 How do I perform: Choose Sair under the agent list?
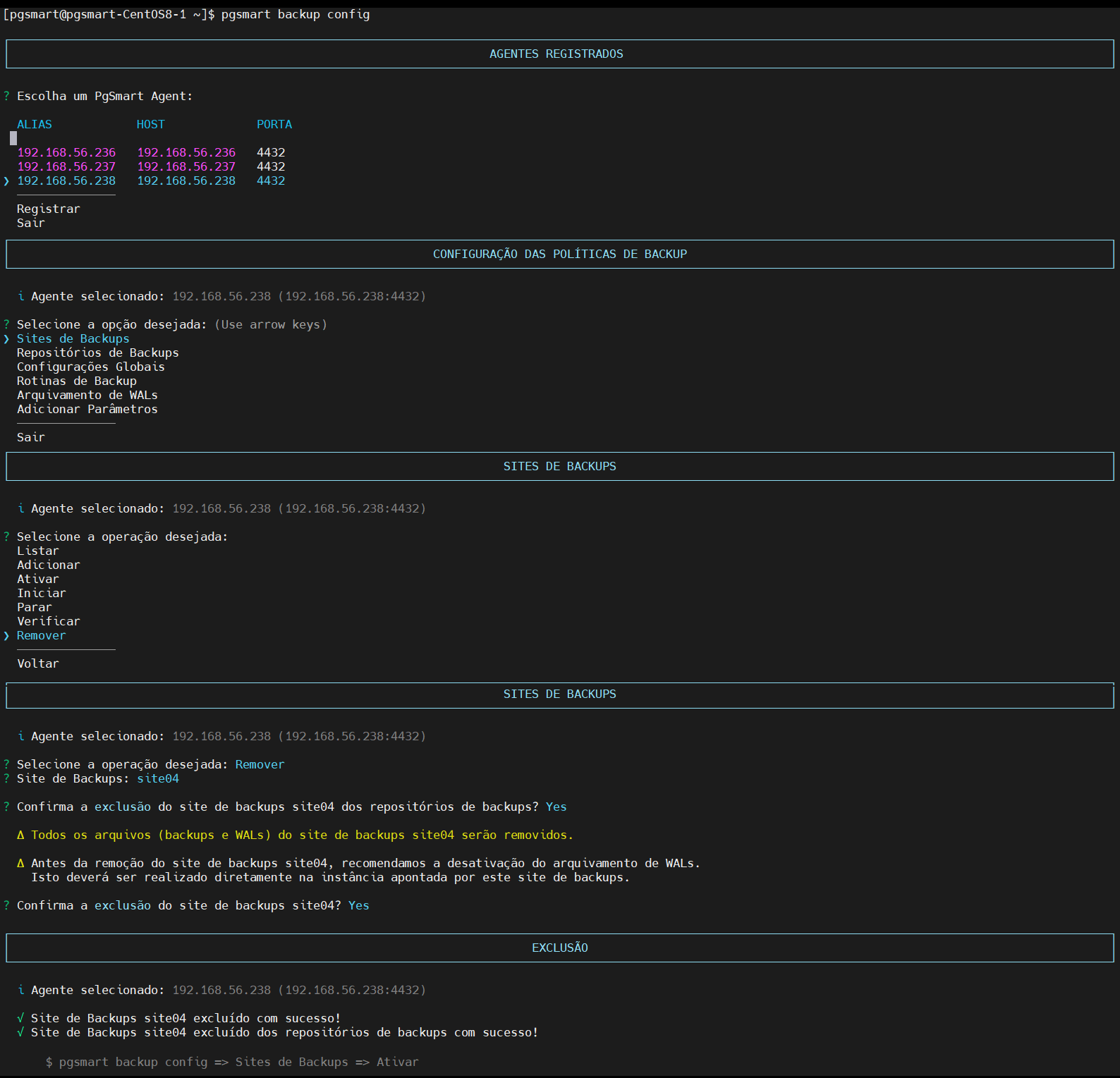[x=31, y=223]
